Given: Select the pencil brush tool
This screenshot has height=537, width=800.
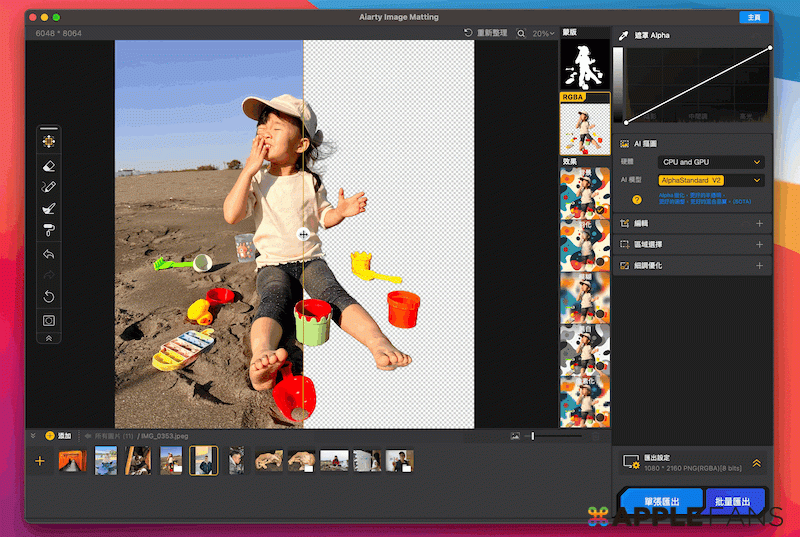Looking at the screenshot, I should [49, 186].
